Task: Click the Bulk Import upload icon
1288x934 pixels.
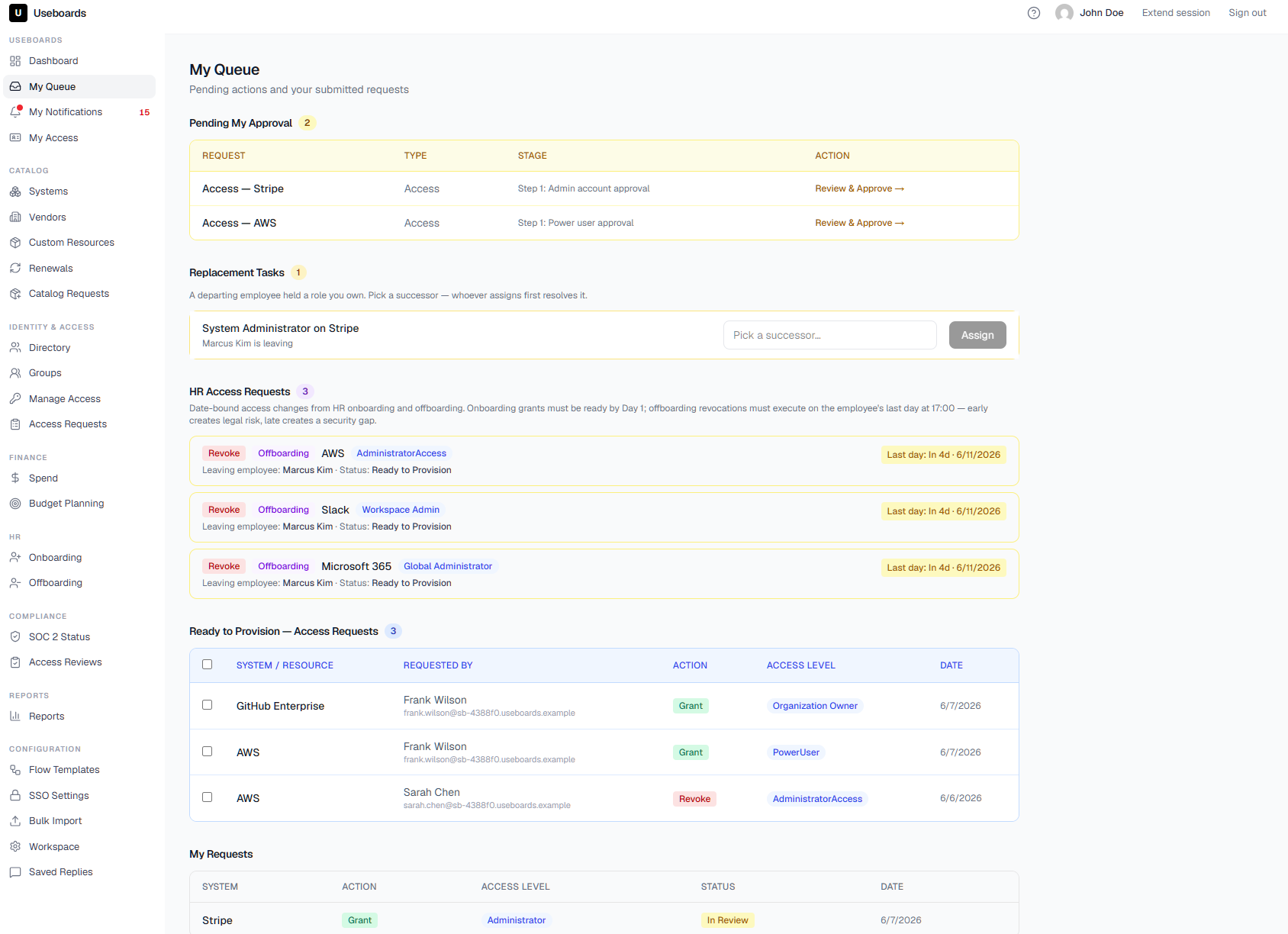Action: (15, 821)
